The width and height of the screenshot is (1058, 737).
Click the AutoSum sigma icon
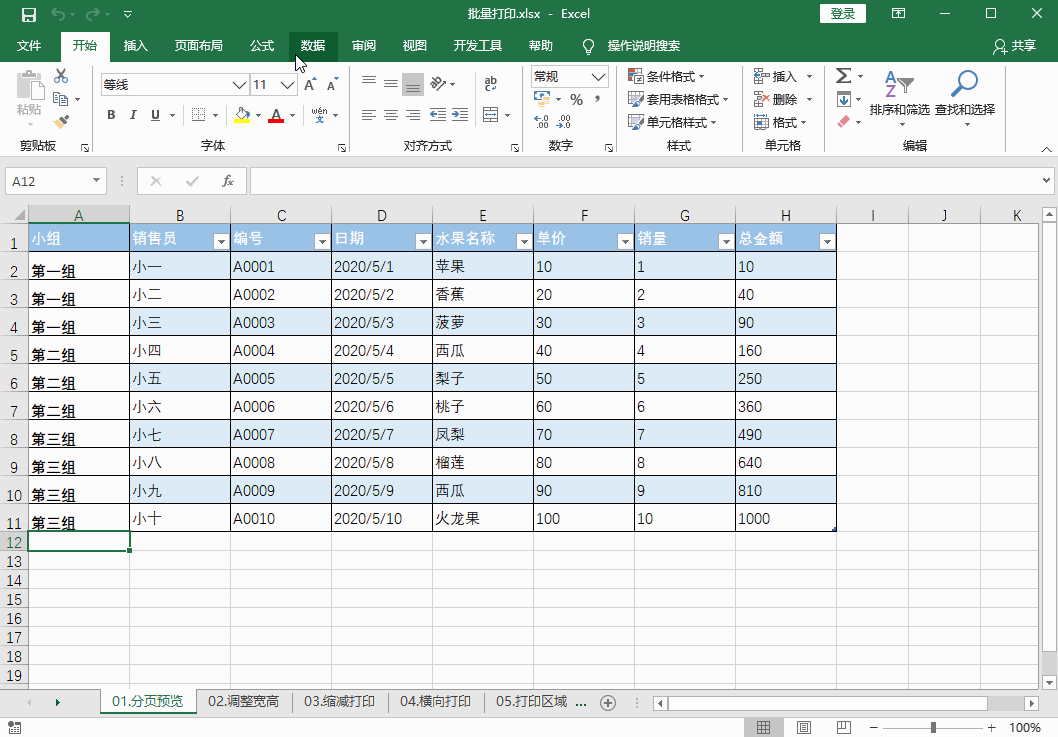[843, 76]
